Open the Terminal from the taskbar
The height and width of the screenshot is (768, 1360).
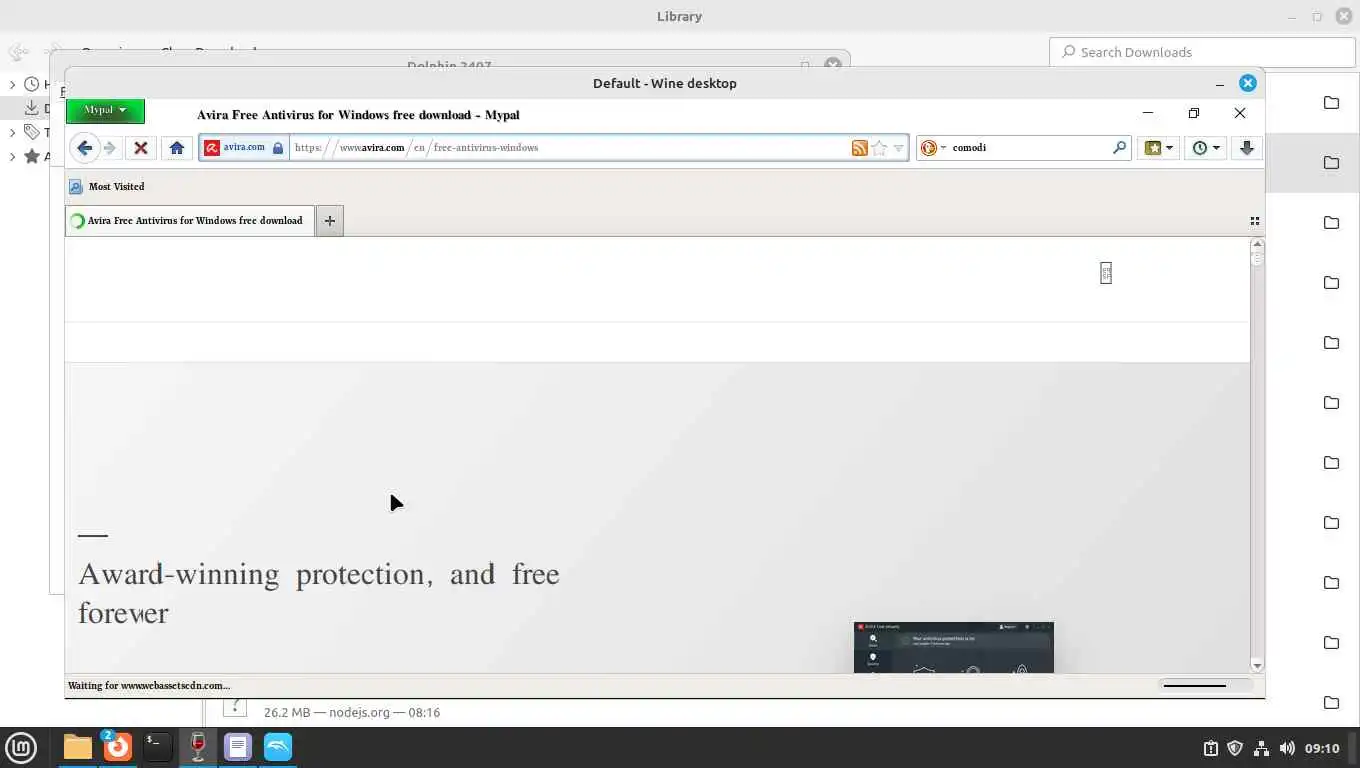pos(157,747)
